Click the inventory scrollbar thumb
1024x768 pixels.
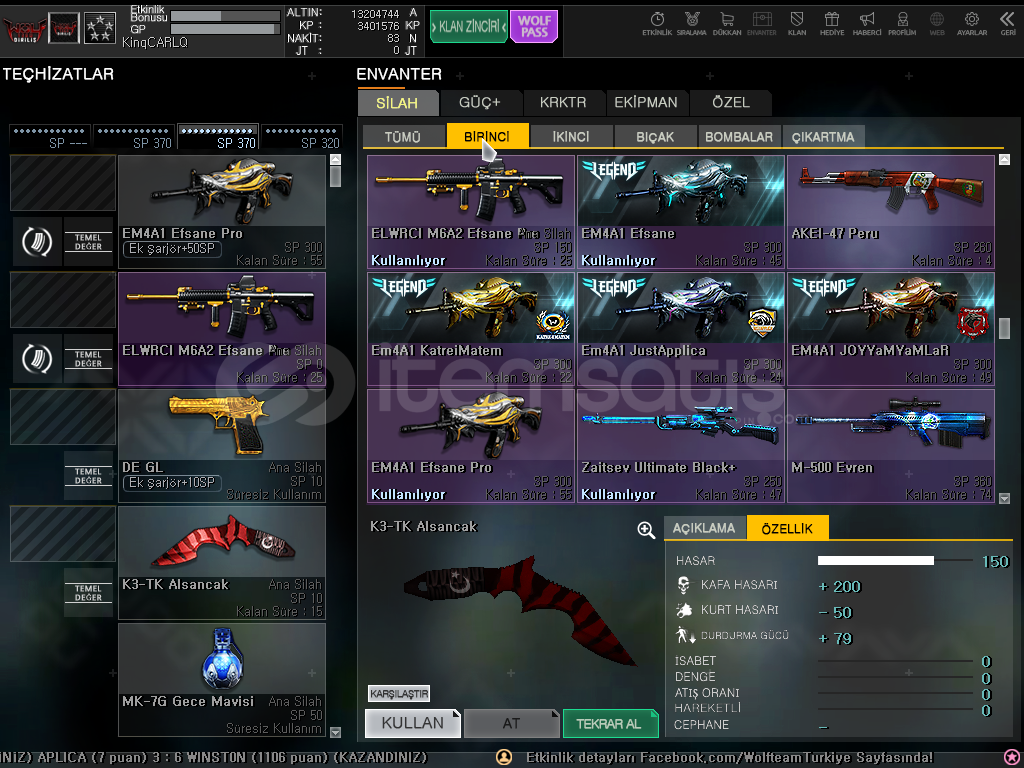click(x=1004, y=328)
